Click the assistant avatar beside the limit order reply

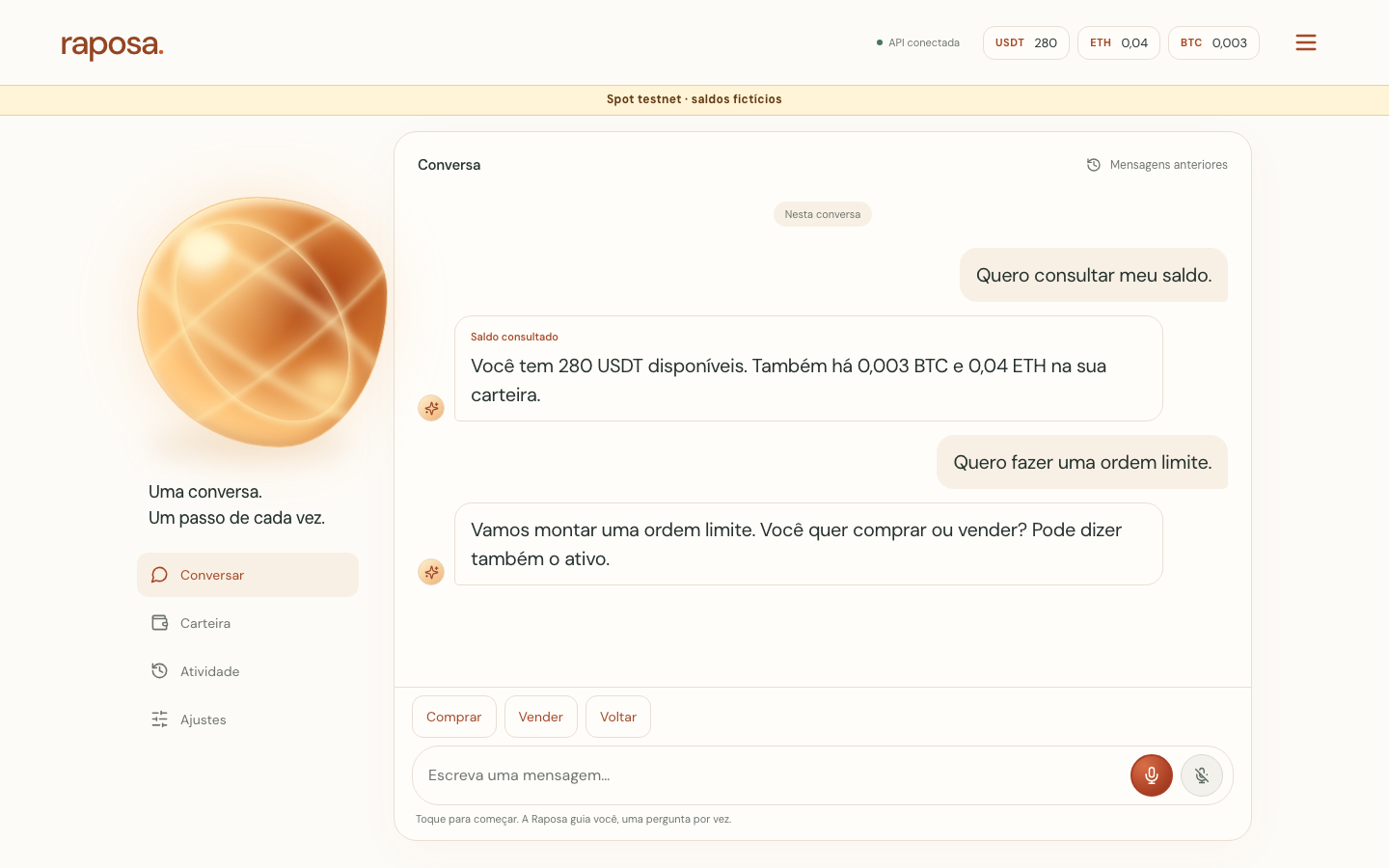click(x=431, y=572)
